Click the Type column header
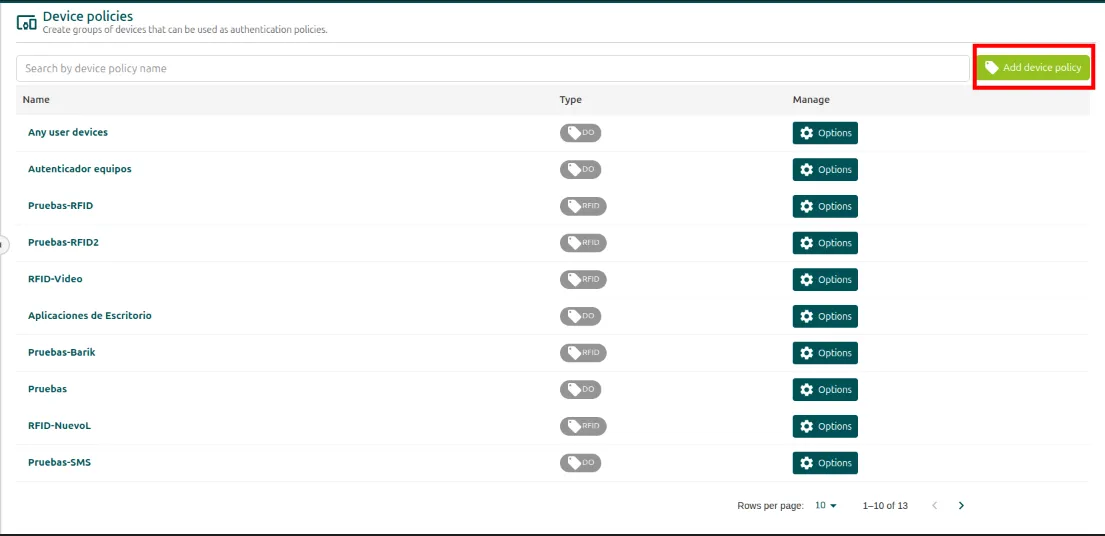Image resolution: width=1105 pixels, height=536 pixels. [x=571, y=99]
